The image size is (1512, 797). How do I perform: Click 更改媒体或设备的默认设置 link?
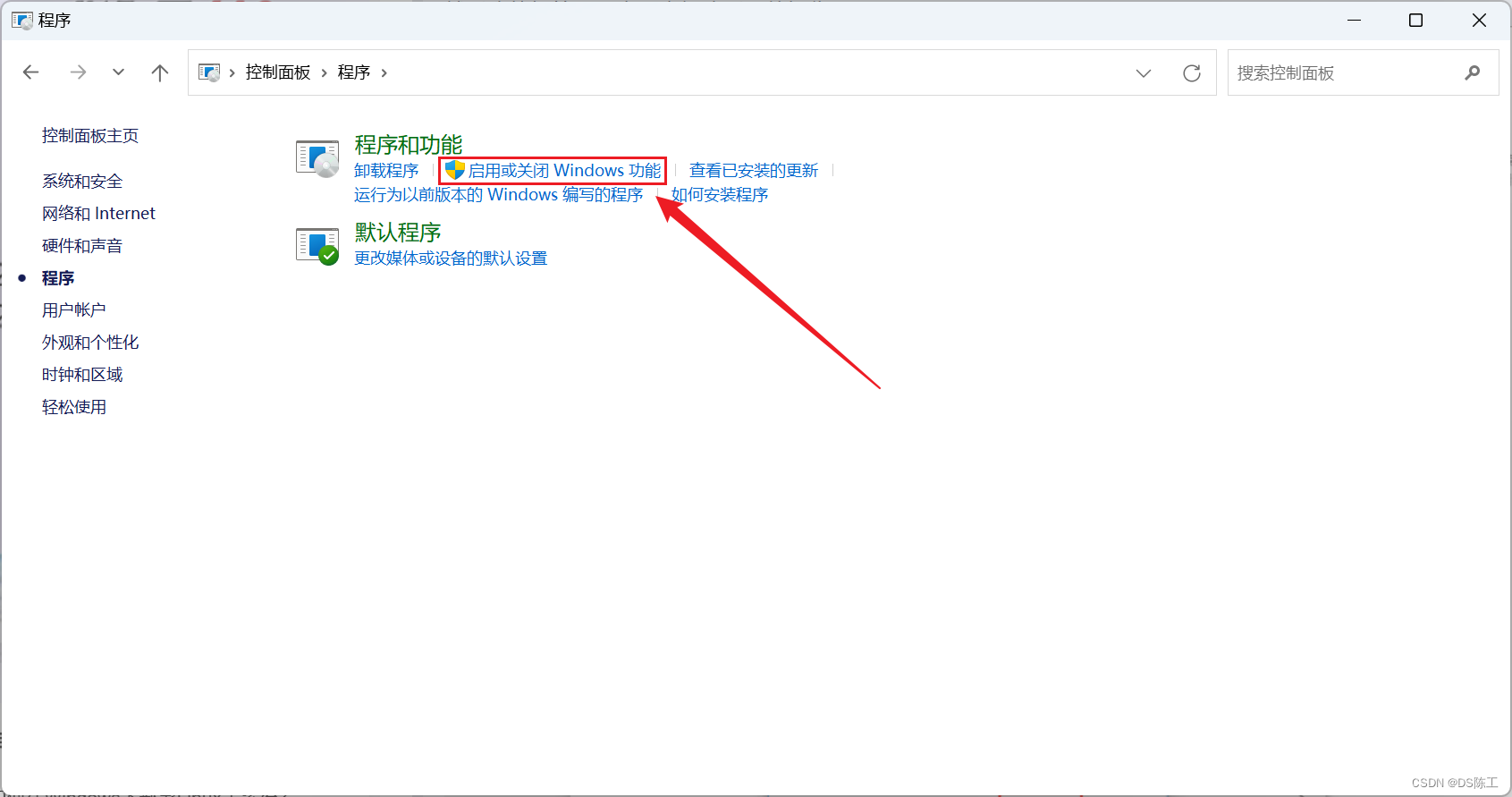click(451, 259)
